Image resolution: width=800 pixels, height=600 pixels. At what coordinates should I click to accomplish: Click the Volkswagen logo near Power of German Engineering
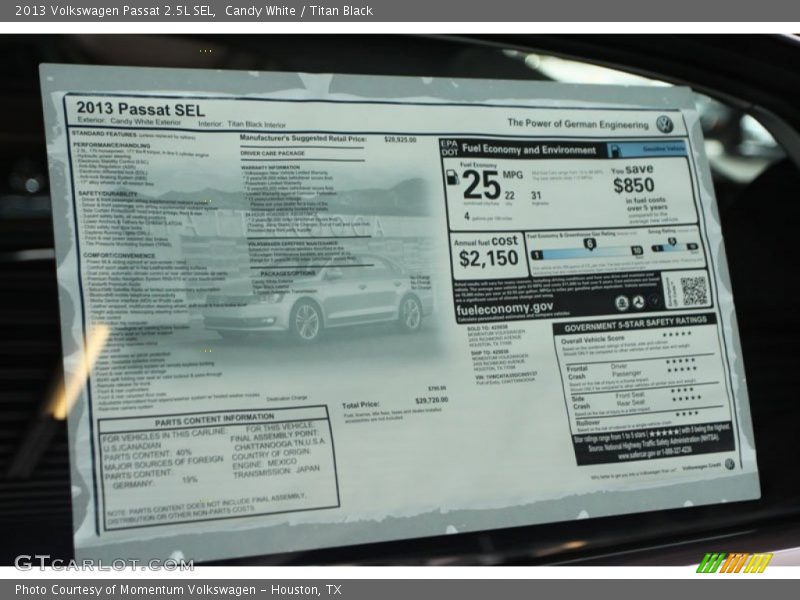coord(661,124)
